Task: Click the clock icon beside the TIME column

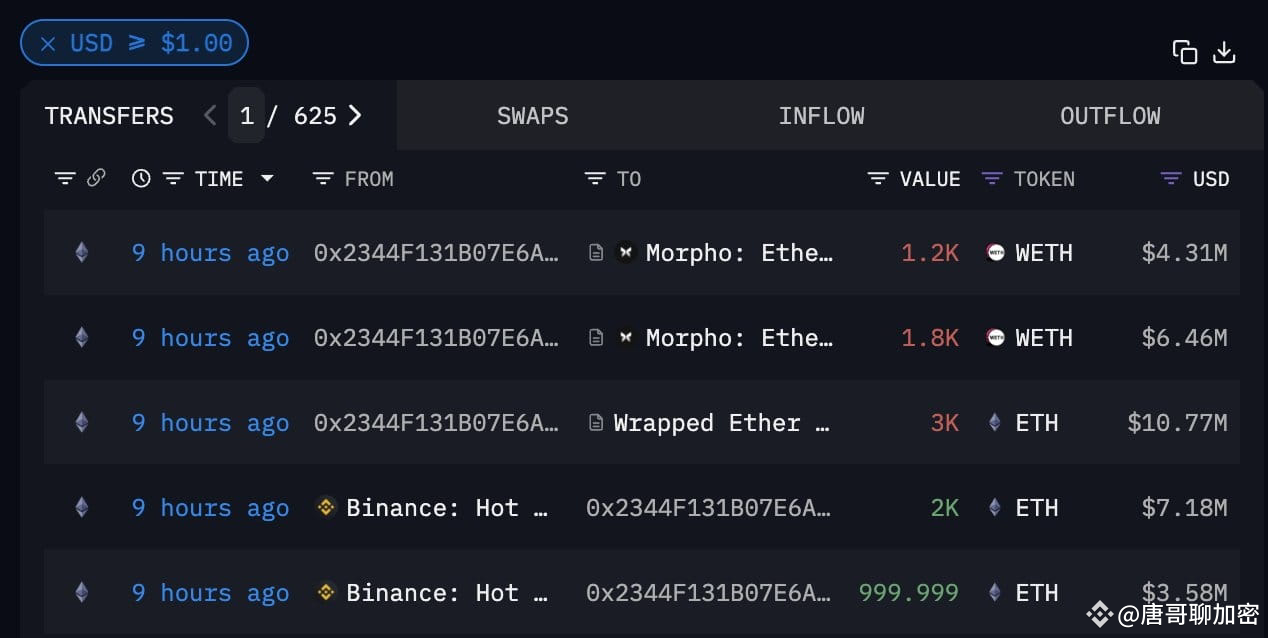Action: [140, 178]
